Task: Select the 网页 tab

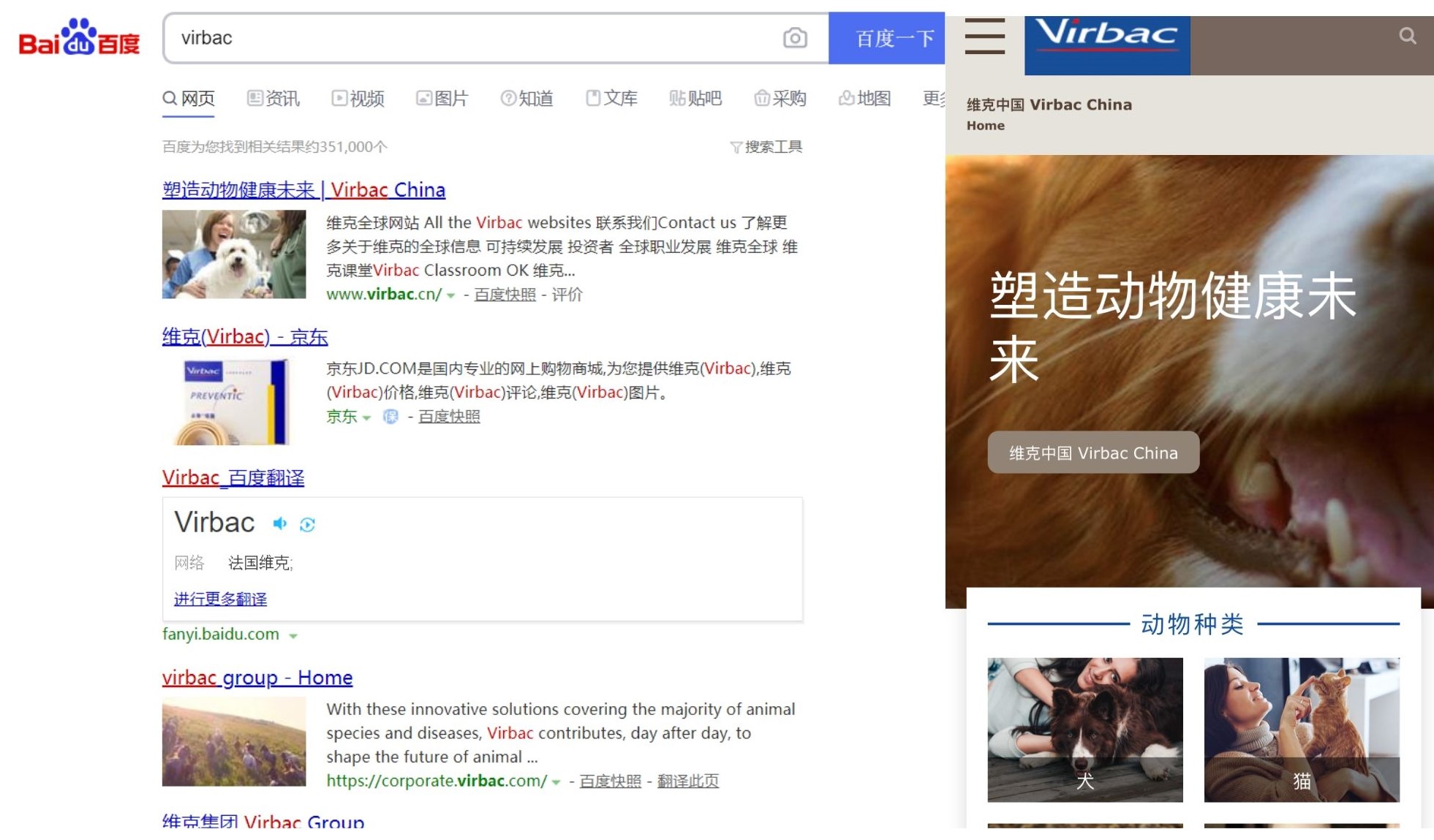Action: (x=189, y=99)
